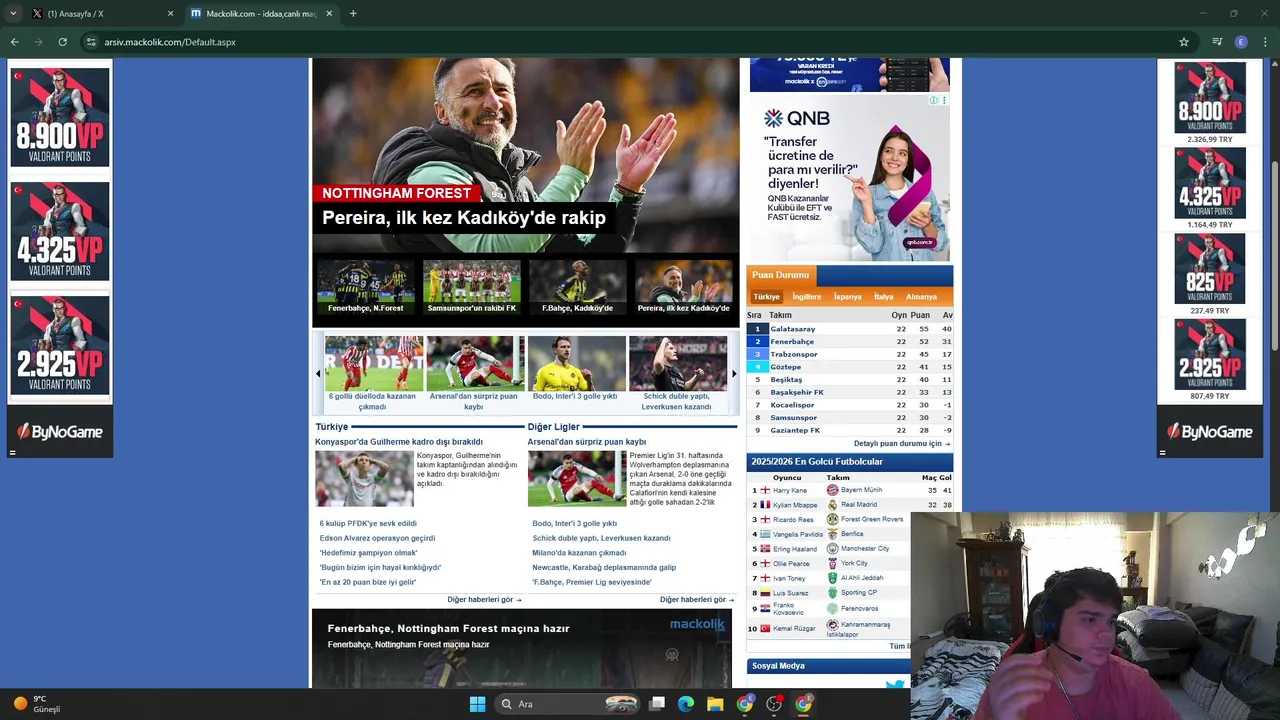Close the Anasayfa / X tab

170,14
